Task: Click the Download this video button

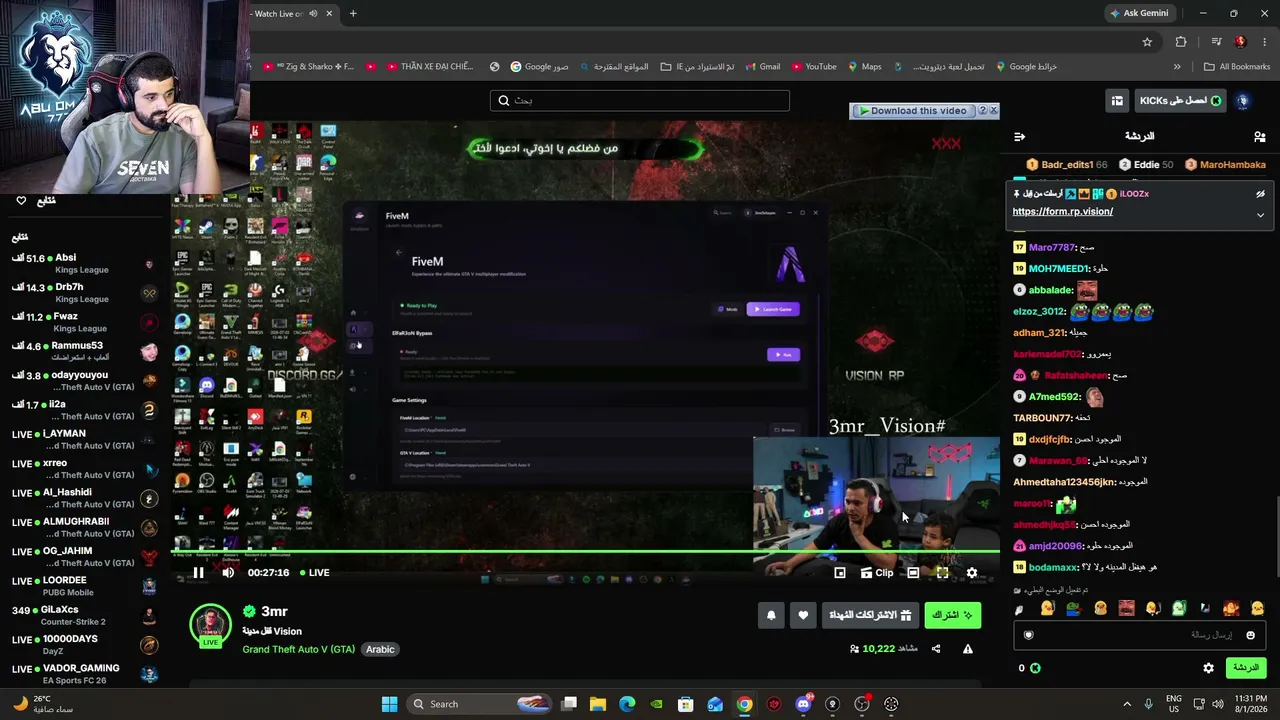Action: pyautogui.click(x=912, y=111)
